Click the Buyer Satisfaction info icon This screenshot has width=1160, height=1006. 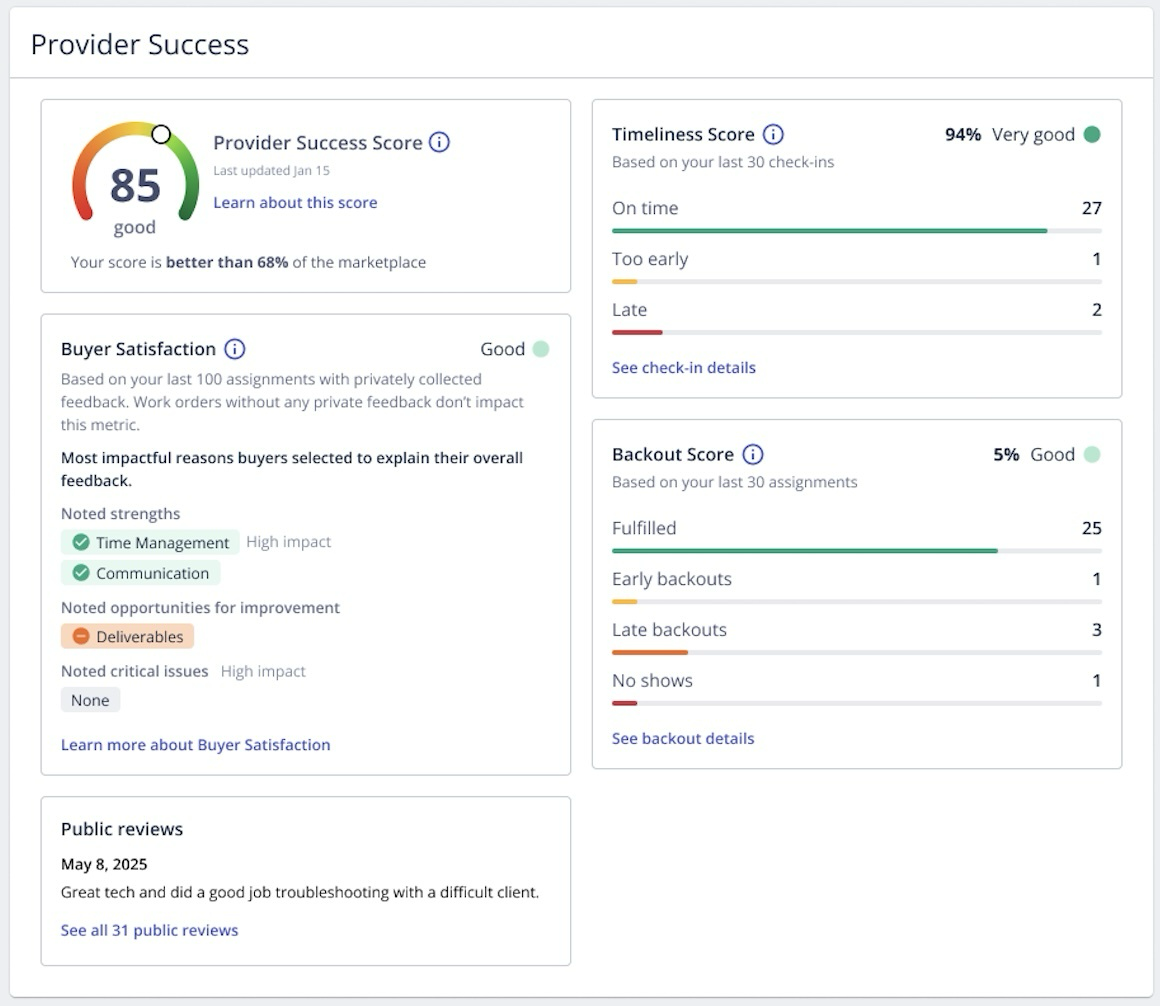pos(234,349)
